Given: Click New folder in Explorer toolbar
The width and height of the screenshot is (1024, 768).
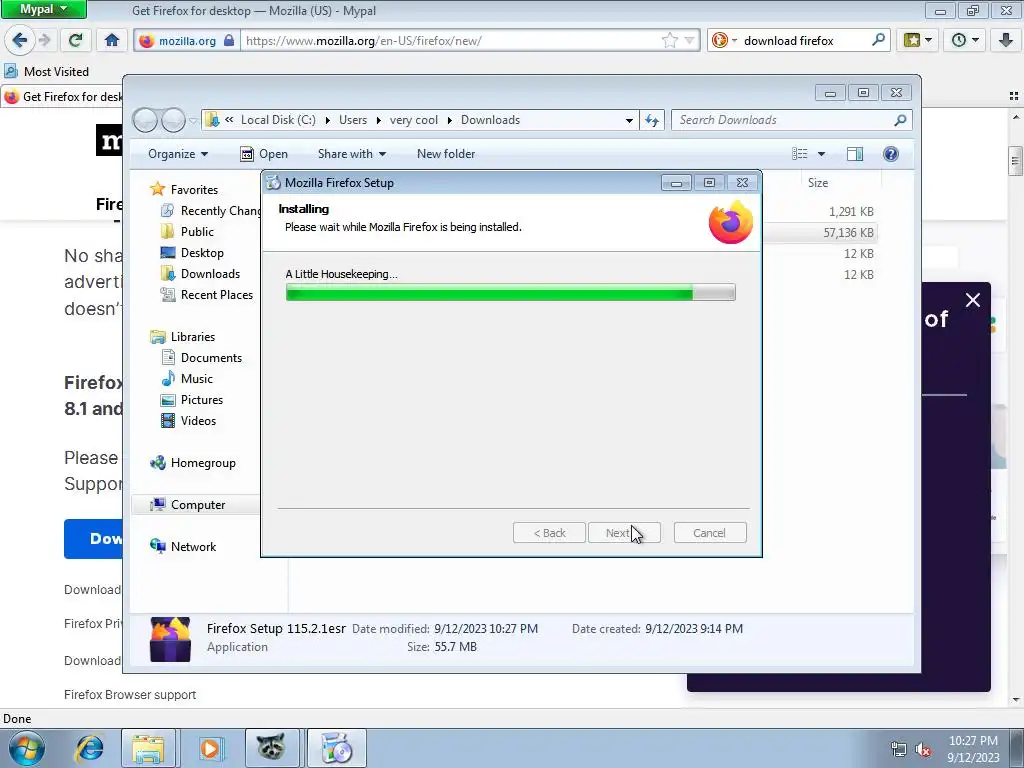Looking at the screenshot, I should 446,154.
